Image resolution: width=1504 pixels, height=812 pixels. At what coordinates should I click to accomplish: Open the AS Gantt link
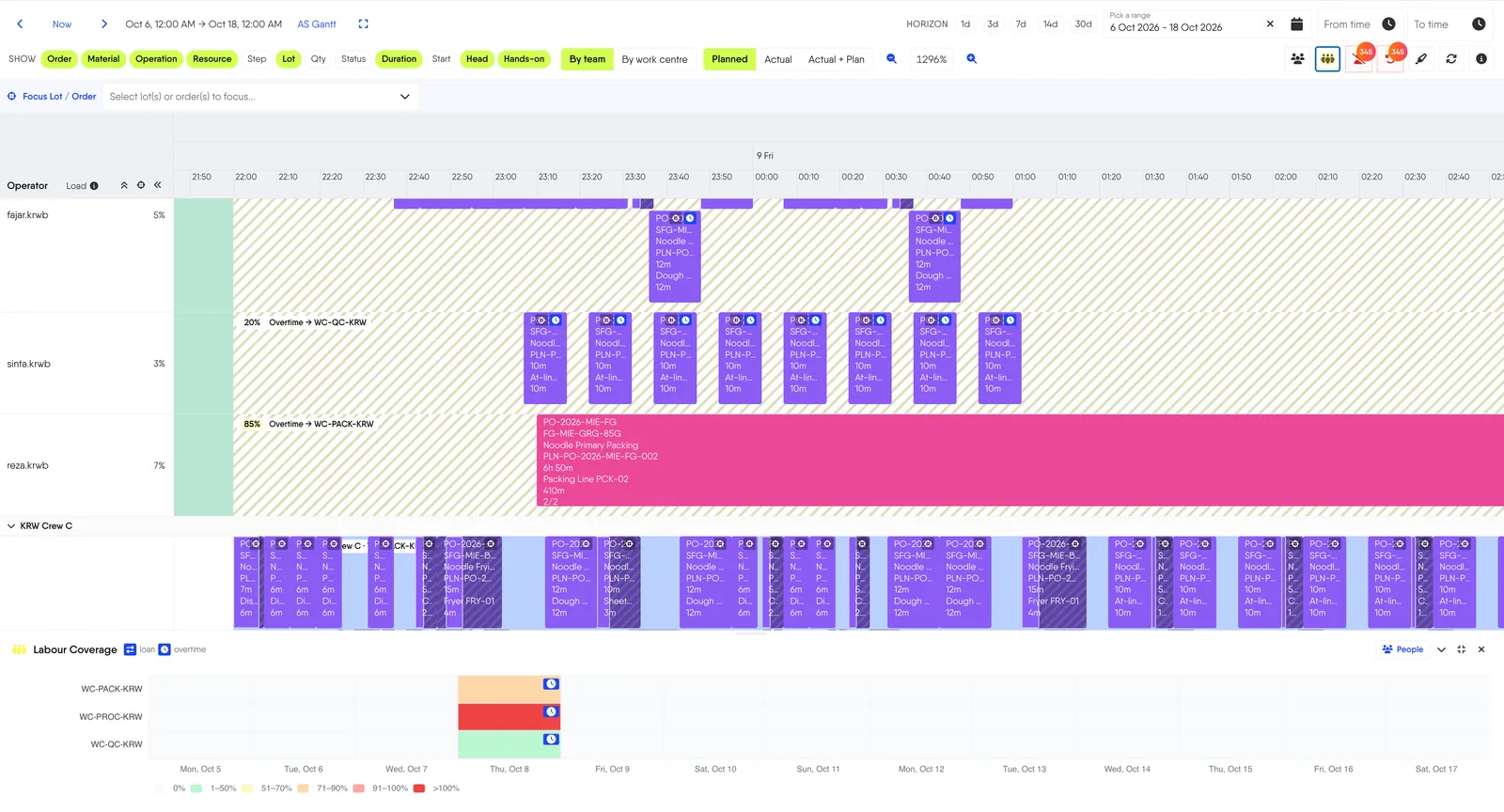tap(317, 24)
